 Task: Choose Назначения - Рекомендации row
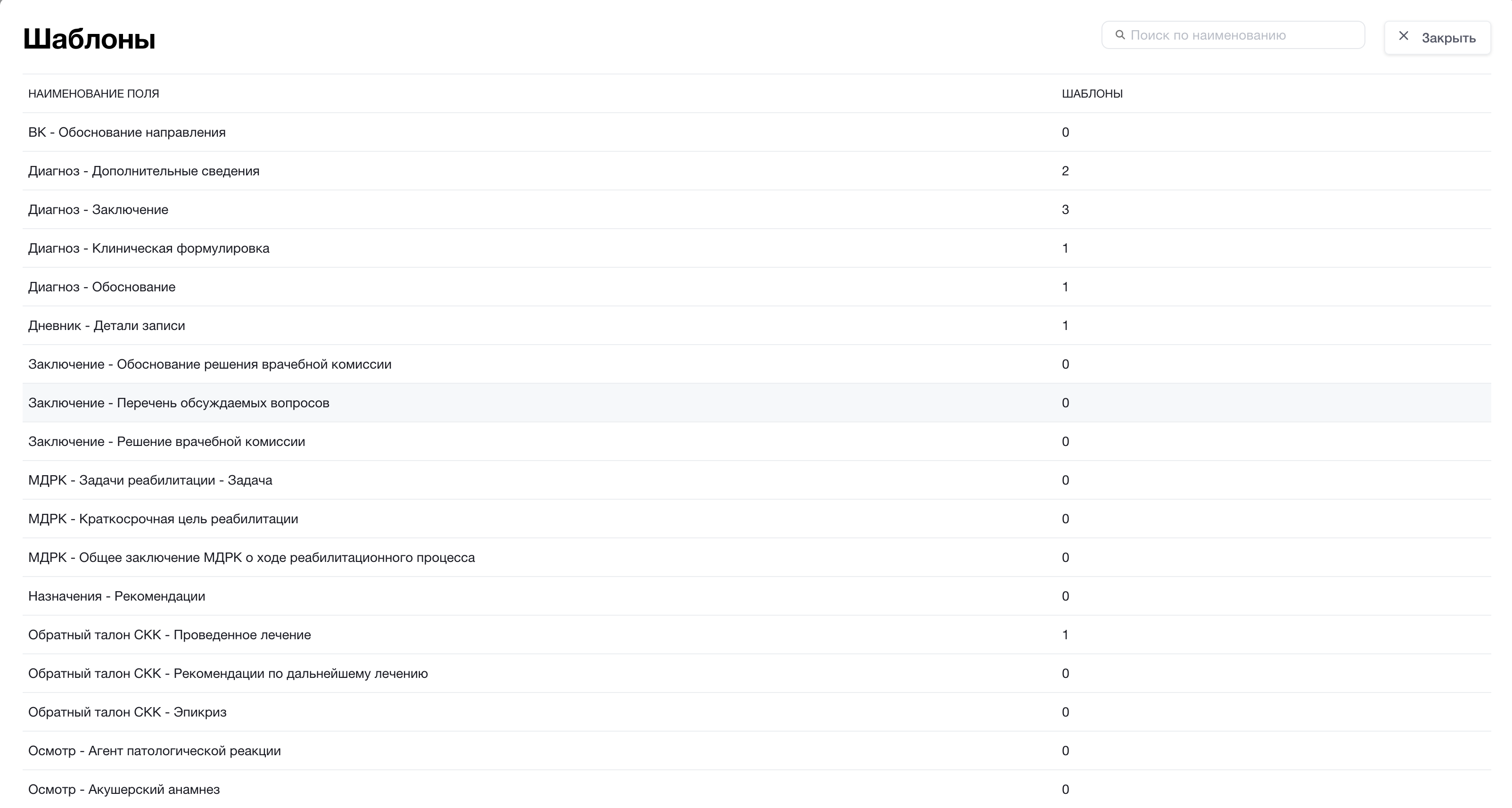tap(117, 596)
